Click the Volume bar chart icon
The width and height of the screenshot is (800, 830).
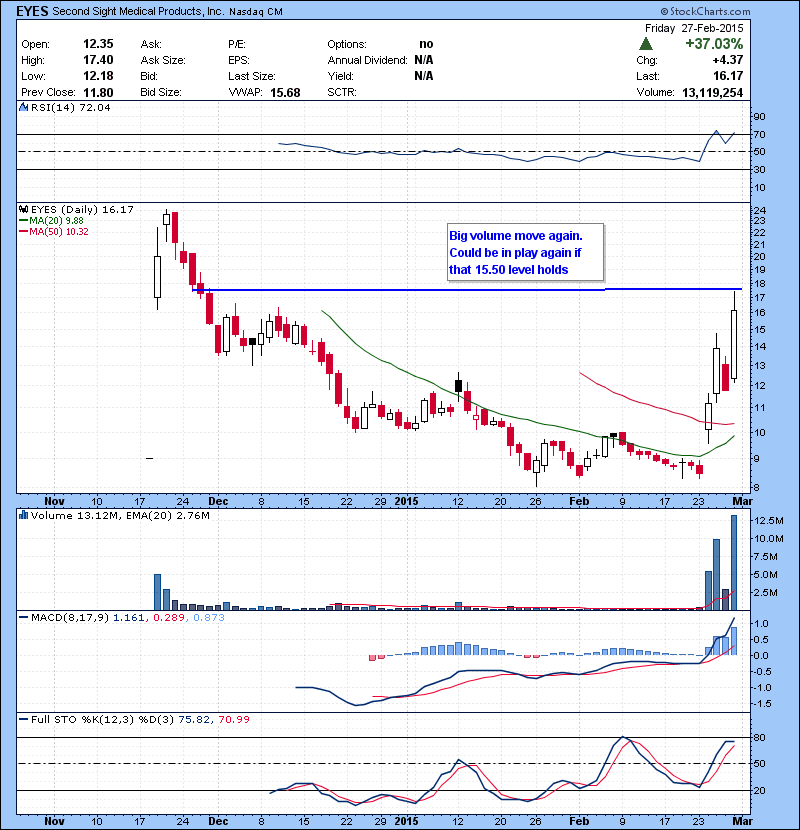(23, 515)
